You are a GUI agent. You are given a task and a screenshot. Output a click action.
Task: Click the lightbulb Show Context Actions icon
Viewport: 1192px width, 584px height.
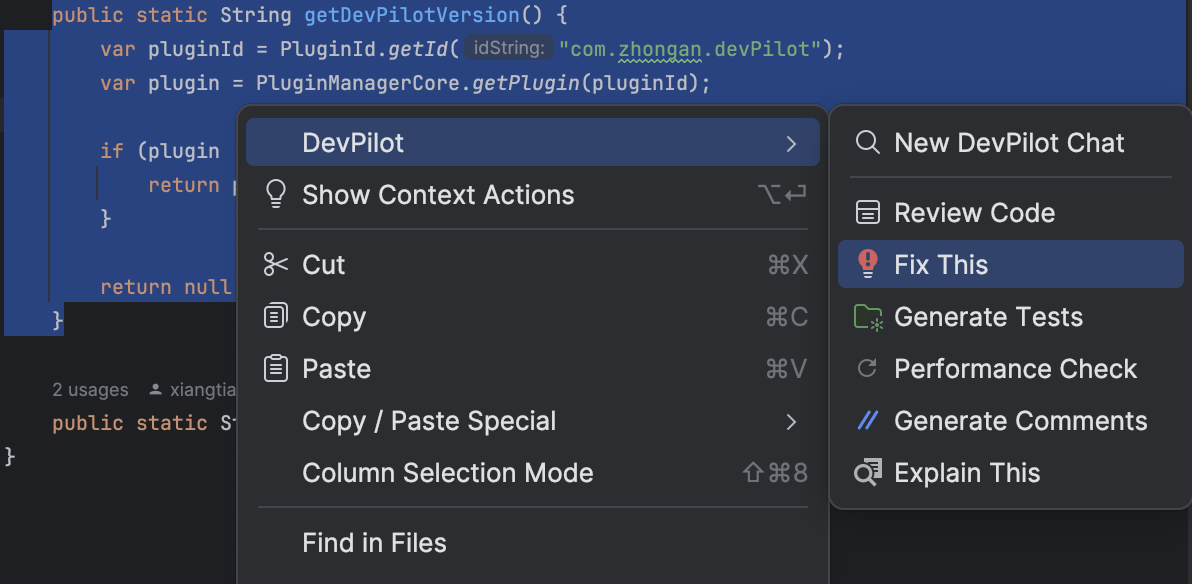pos(275,195)
